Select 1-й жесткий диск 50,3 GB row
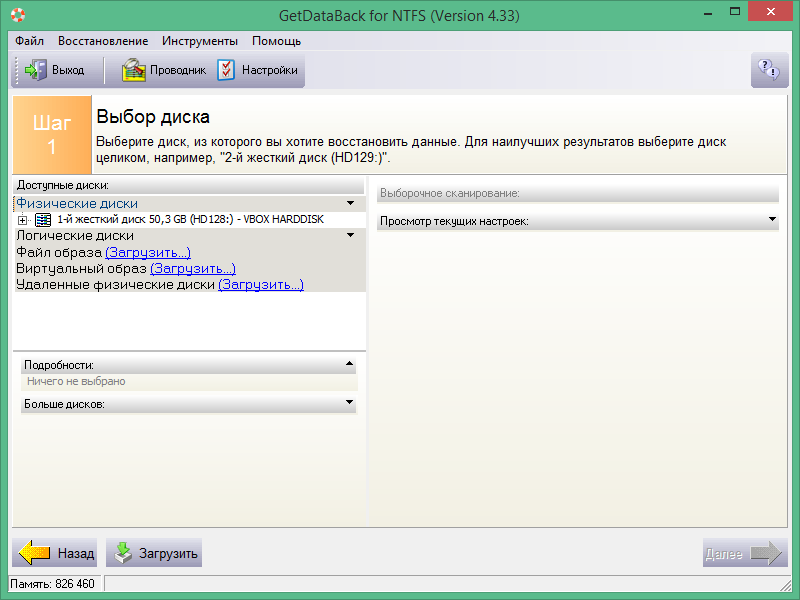800x600 pixels. click(x=191, y=219)
